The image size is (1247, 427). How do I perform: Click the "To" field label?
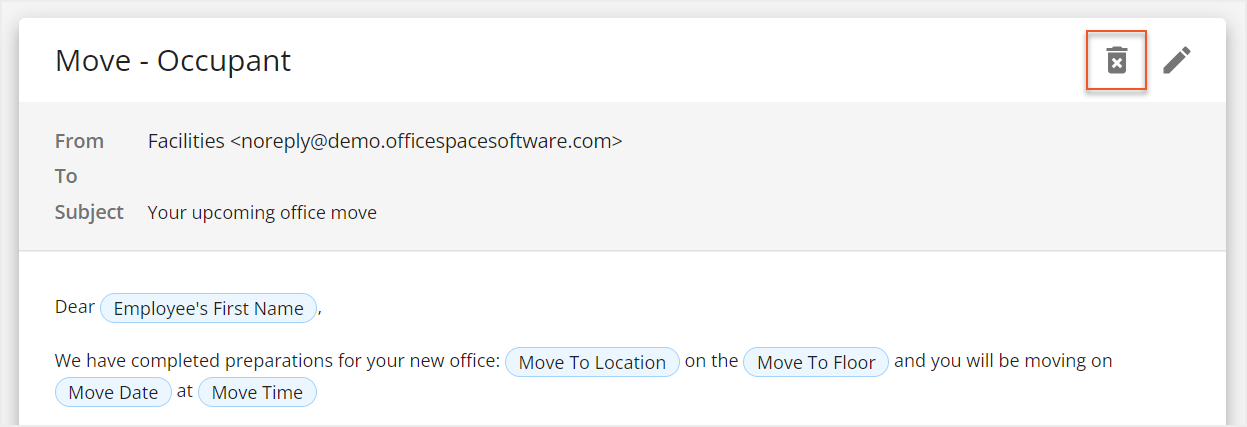click(66, 176)
